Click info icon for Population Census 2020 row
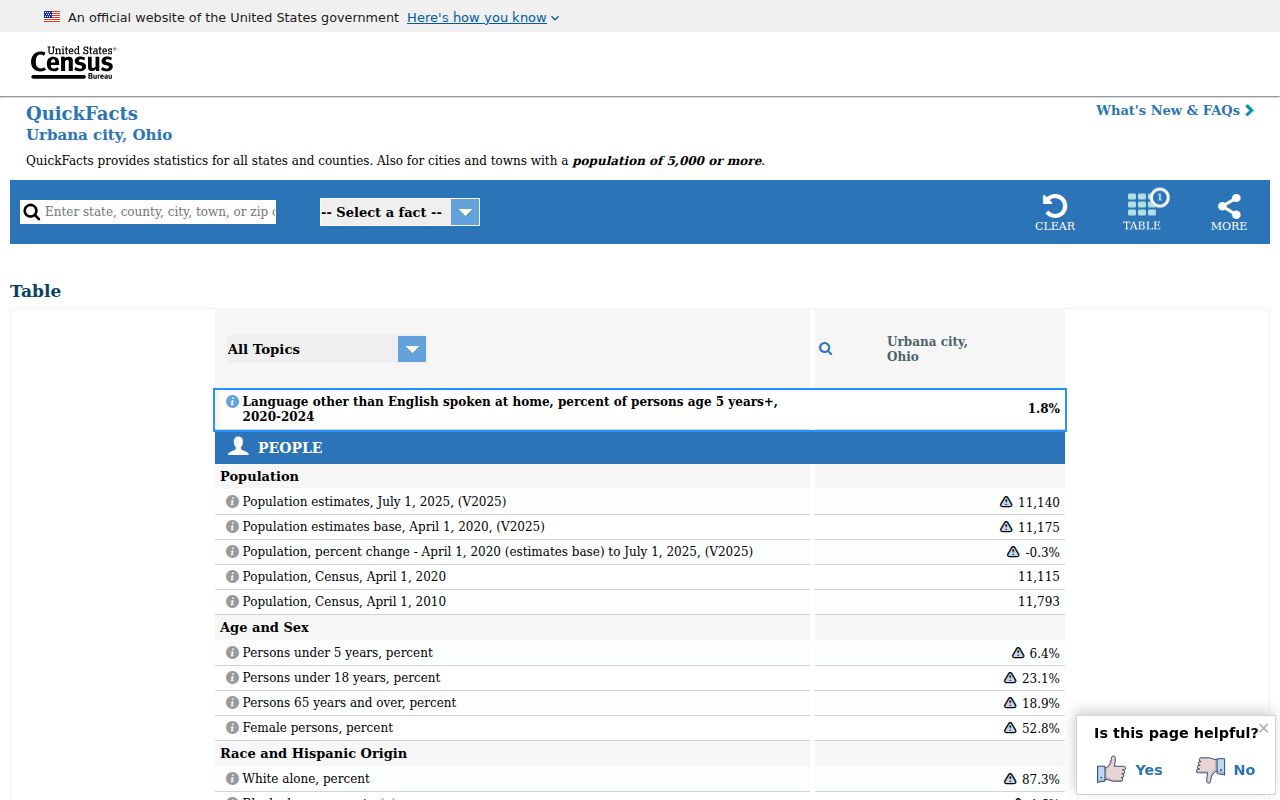 pyautogui.click(x=232, y=576)
